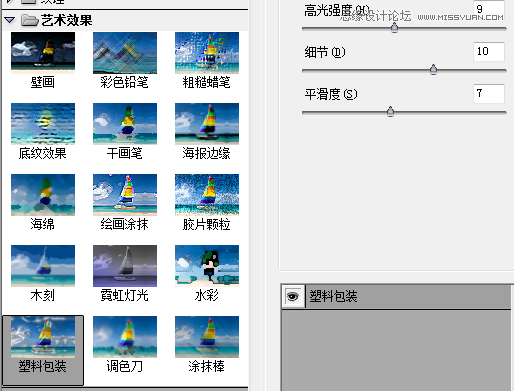Pick the 胶片颗粒 filter thumbnail

207,195
